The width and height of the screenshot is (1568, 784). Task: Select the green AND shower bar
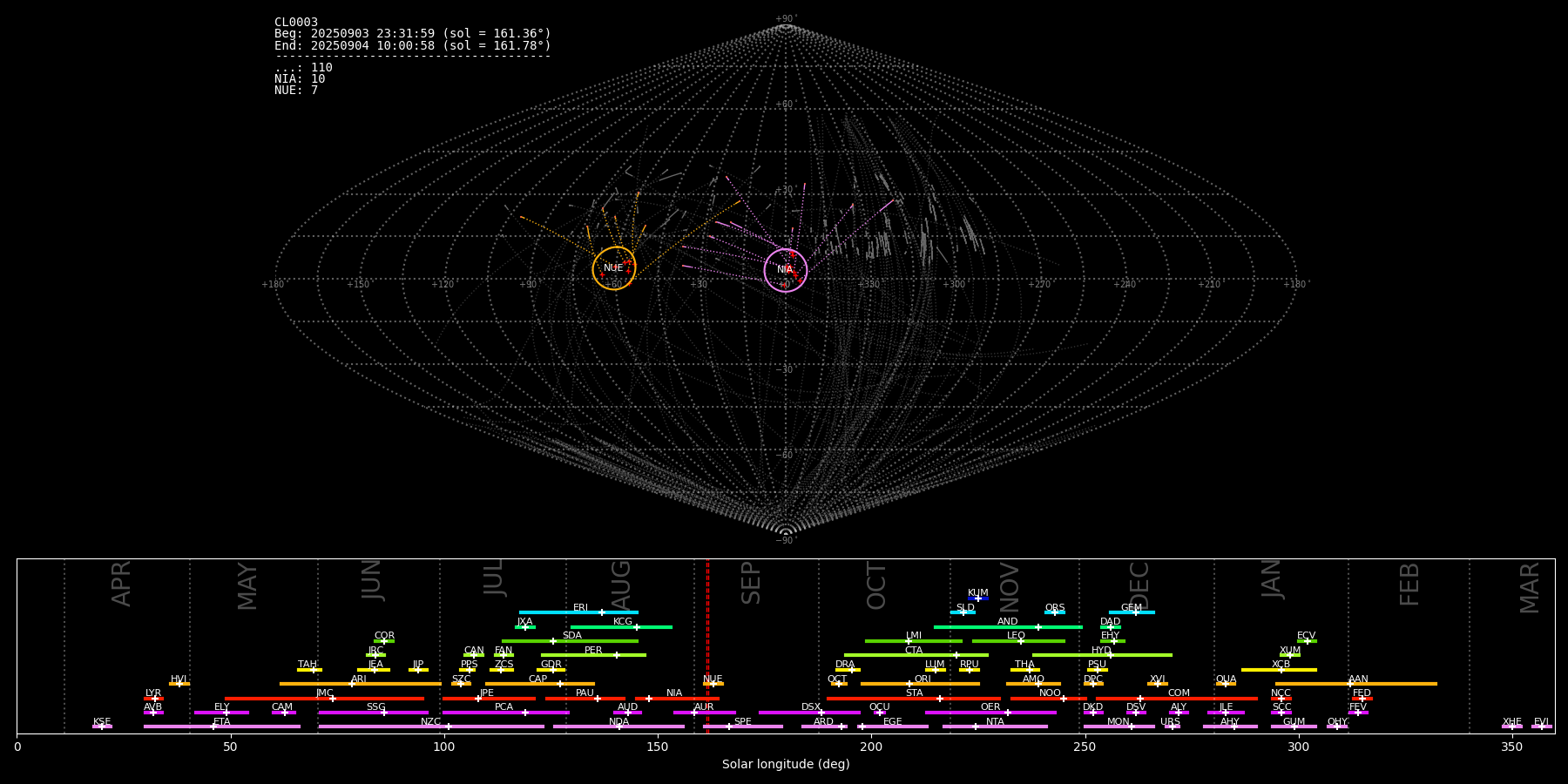point(1008,626)
